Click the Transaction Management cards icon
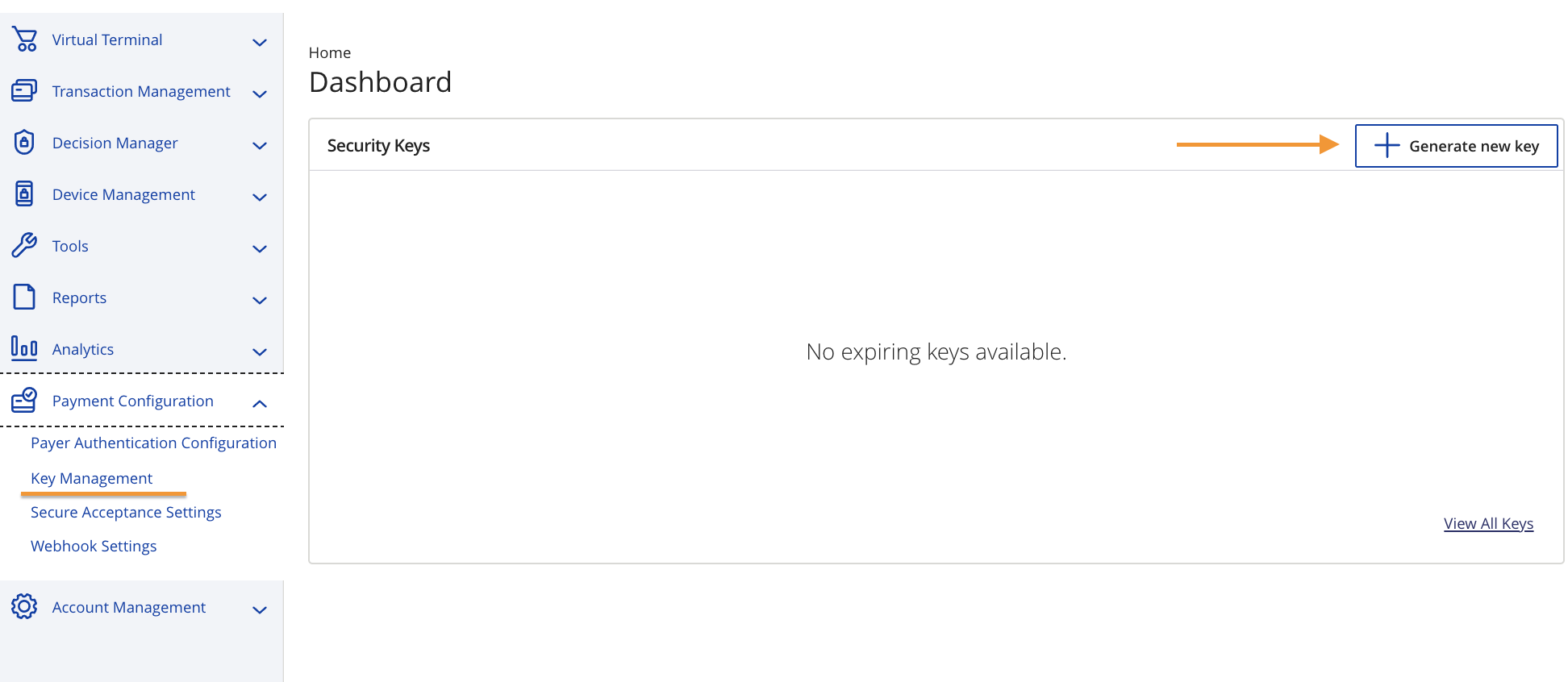 pos(24,91)
